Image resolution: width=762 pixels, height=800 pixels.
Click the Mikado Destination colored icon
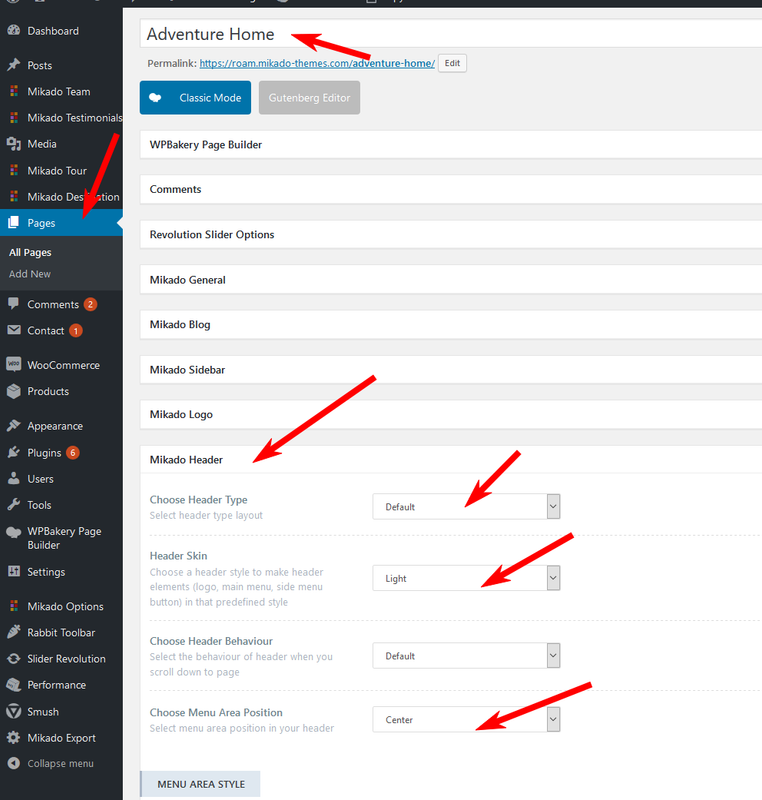tap(14, 196)
